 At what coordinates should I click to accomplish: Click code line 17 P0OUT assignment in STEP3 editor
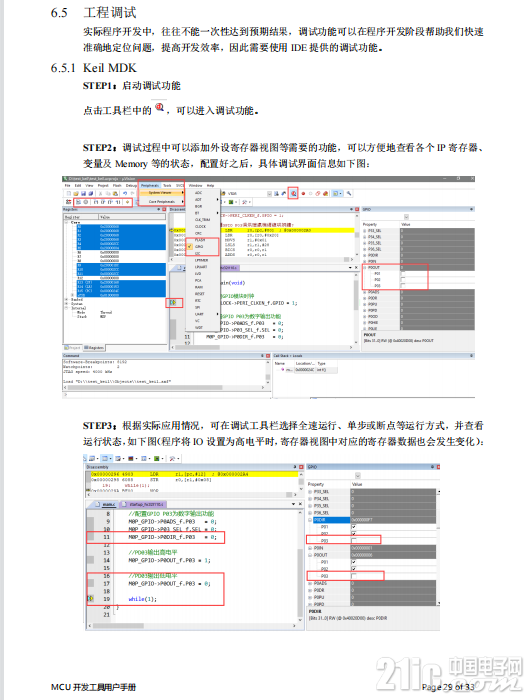170,583
